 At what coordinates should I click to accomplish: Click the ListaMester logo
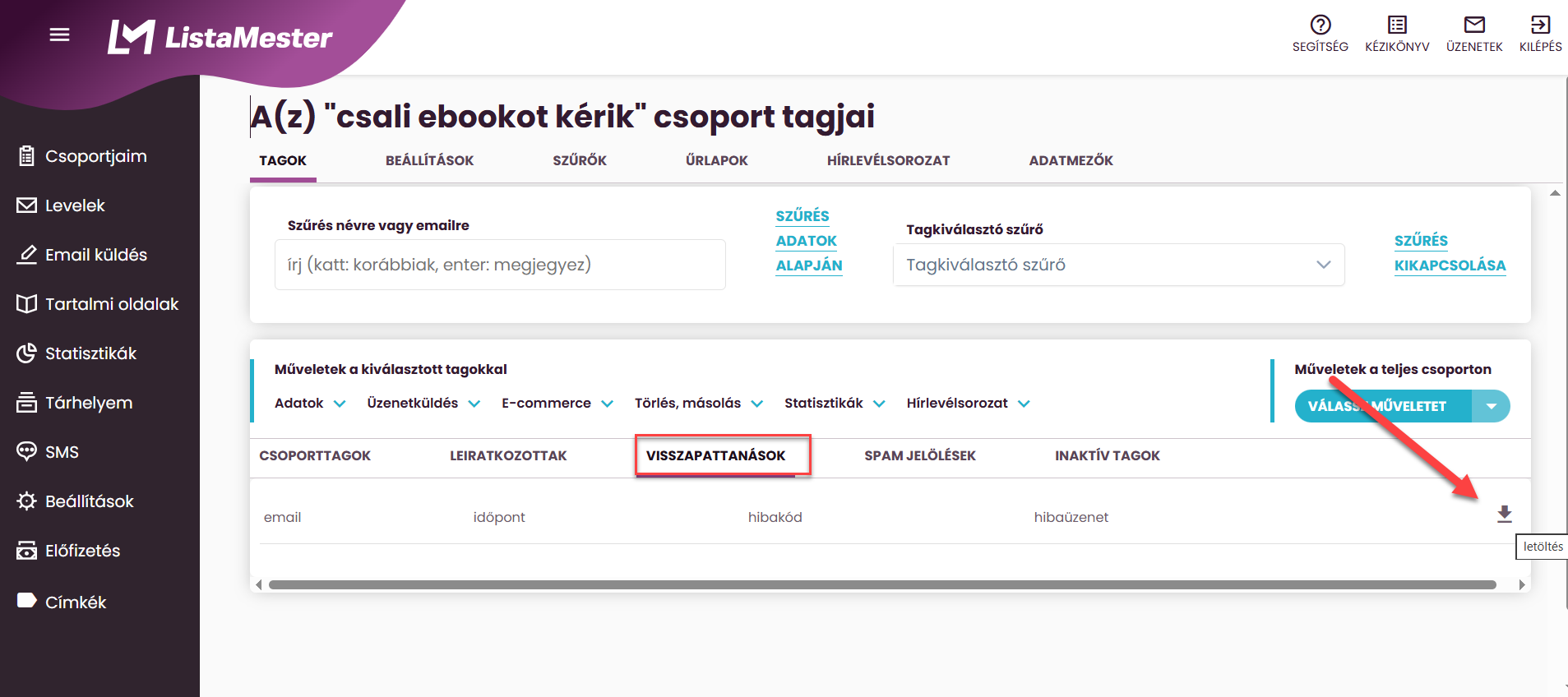pyautogui.click(x=220, y=37)
